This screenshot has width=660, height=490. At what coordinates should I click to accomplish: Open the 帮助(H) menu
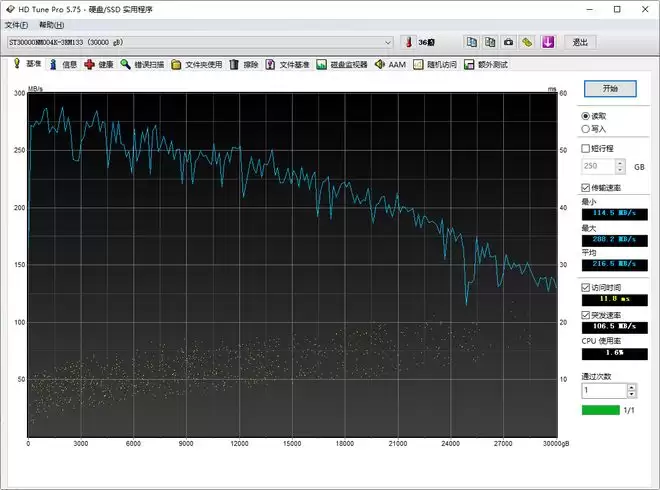[52, 24]
